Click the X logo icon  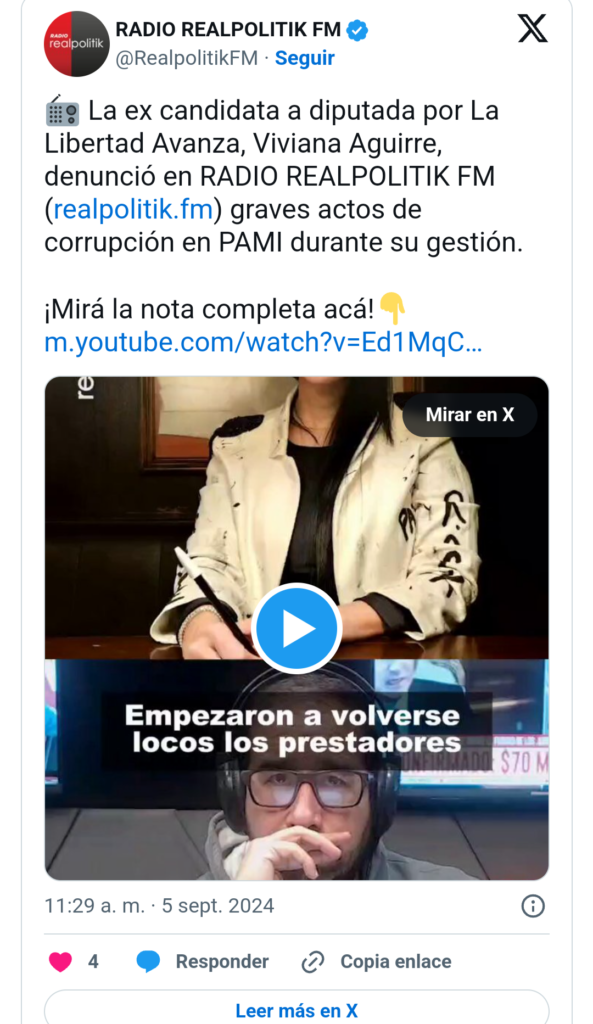click(532, 29)
